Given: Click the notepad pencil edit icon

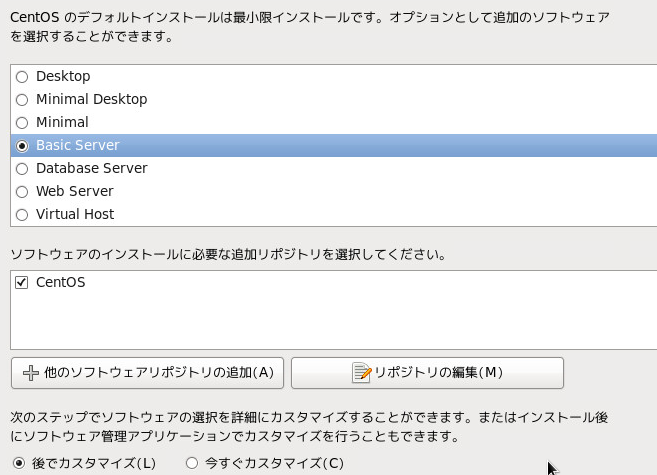Looking at the screenshot, I should coord(362,372).
